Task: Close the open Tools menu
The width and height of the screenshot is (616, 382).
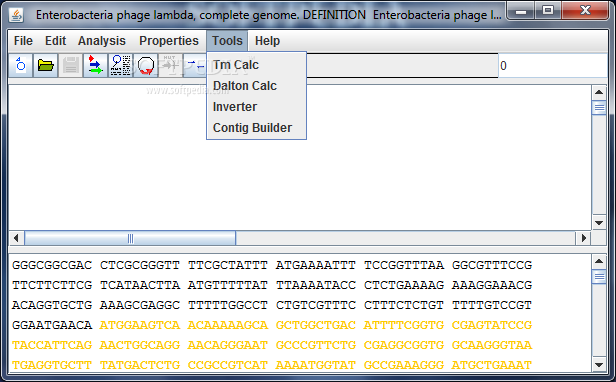Action: 227,41
